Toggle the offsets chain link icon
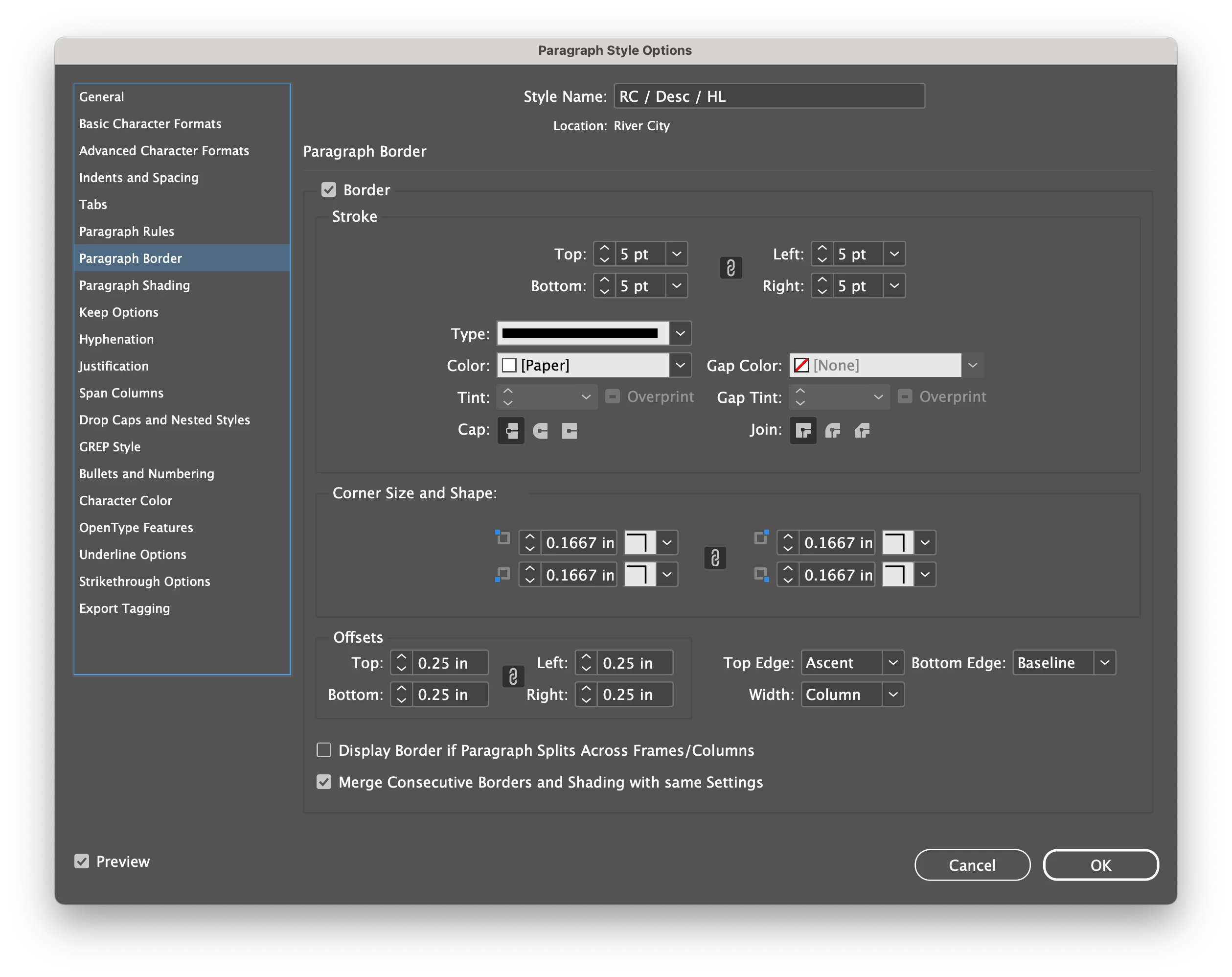This screenshot has width=1232, height=977. coord(513,677)
